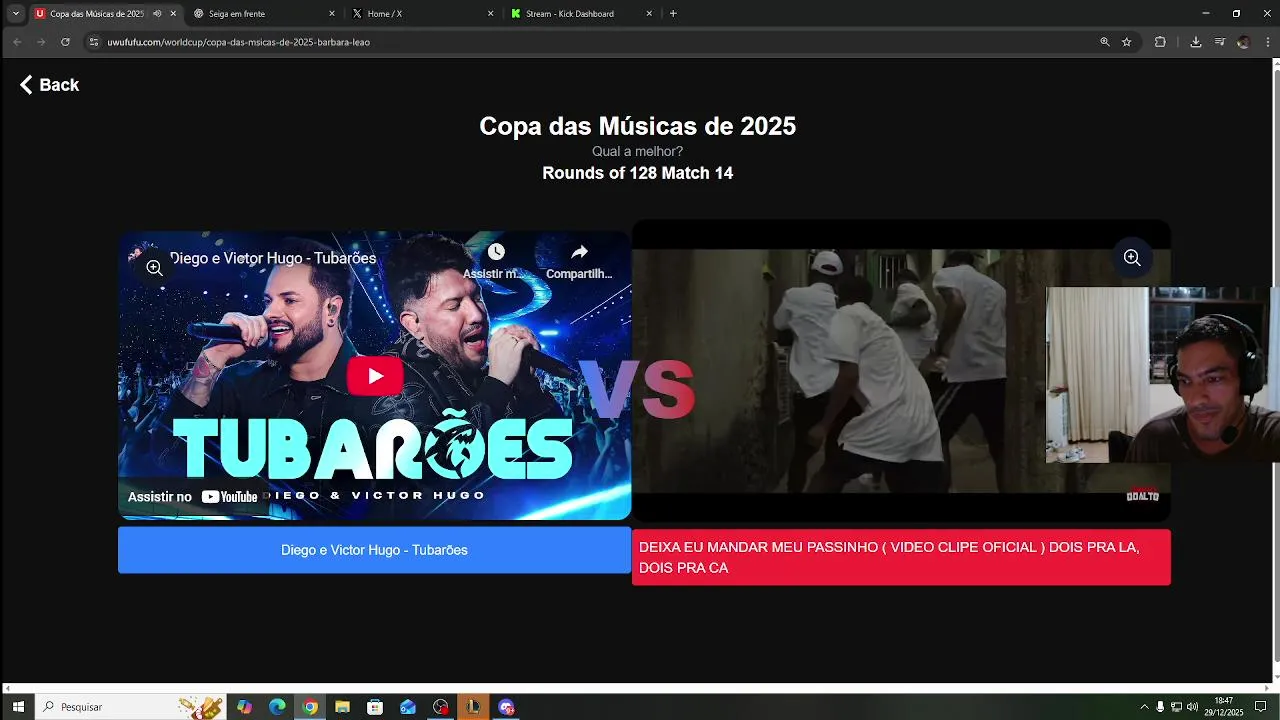Vote for DEIXA EU MANDAR MEU PASSINHO
The height and width of the screenshot is (720, 1280).
pos(901,557)
